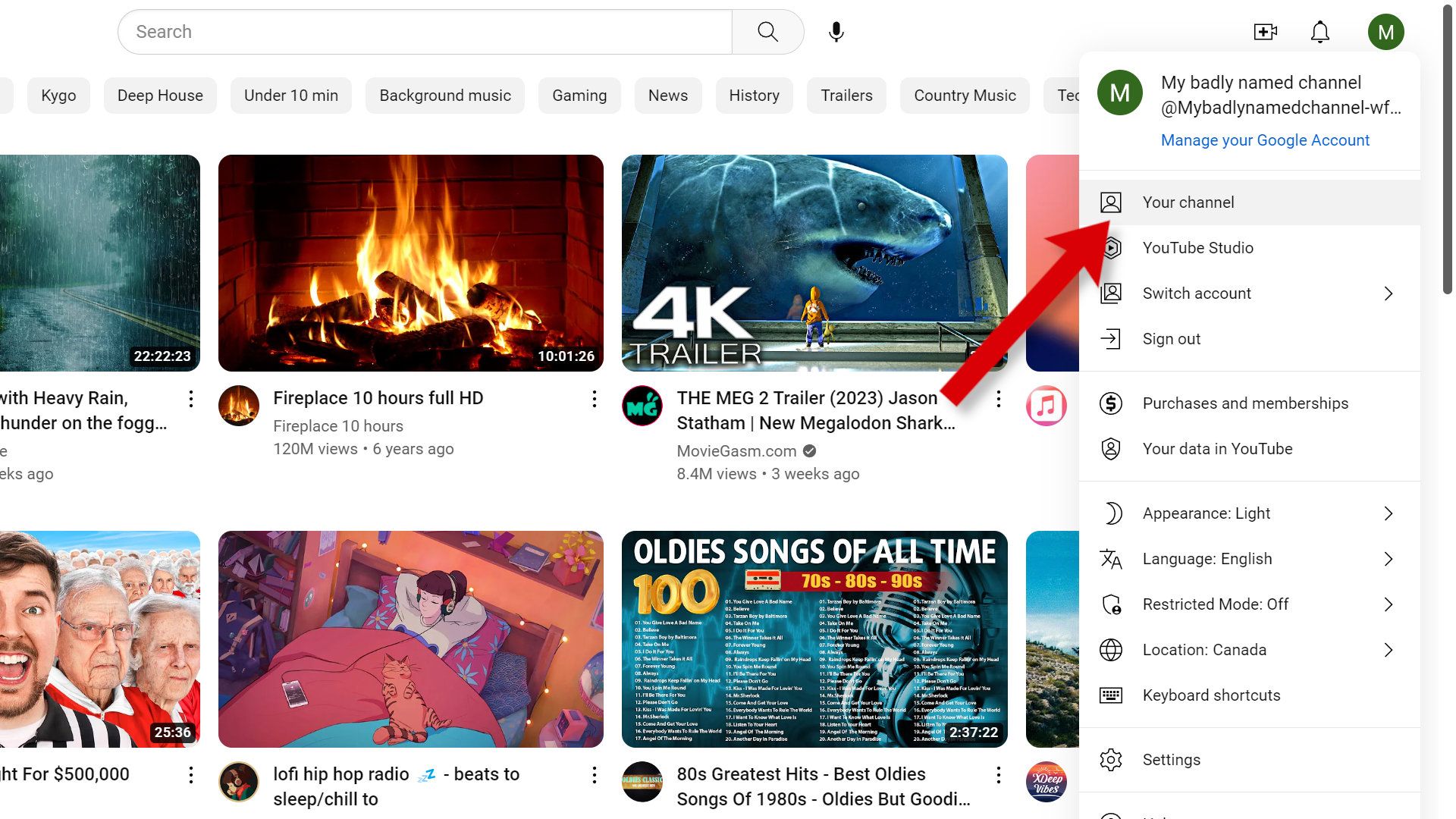Start a voice search with the microphone icon
1456x819 pixels.
pyautogui.click(x=835, y=31)
